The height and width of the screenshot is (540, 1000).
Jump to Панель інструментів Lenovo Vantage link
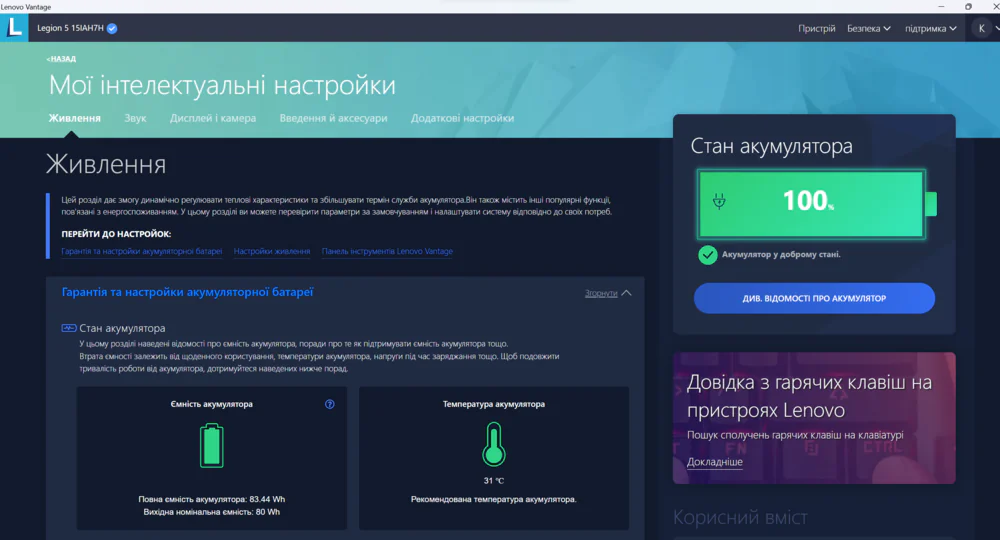coord(387,251)
